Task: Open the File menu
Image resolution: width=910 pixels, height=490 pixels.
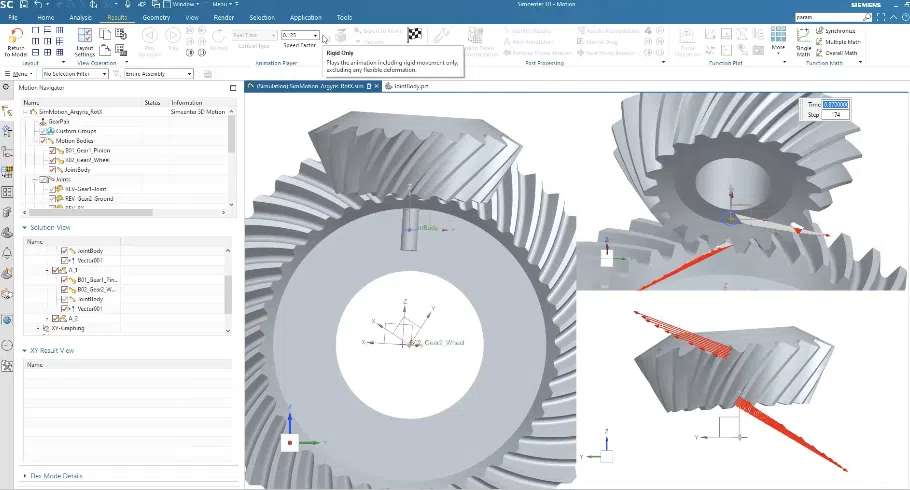Action: tap(13, 17)
